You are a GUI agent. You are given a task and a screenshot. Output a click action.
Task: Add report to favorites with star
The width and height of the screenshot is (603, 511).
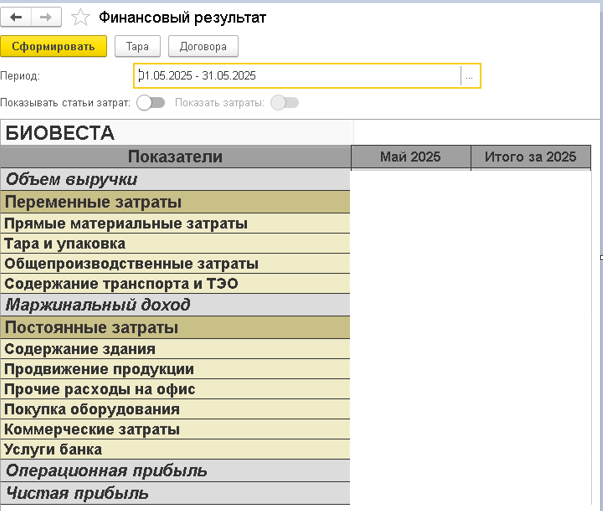(x=81, y=18)
